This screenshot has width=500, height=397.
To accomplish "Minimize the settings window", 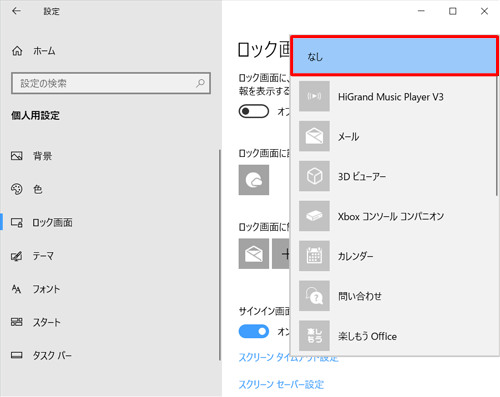I will click(421, 11).
